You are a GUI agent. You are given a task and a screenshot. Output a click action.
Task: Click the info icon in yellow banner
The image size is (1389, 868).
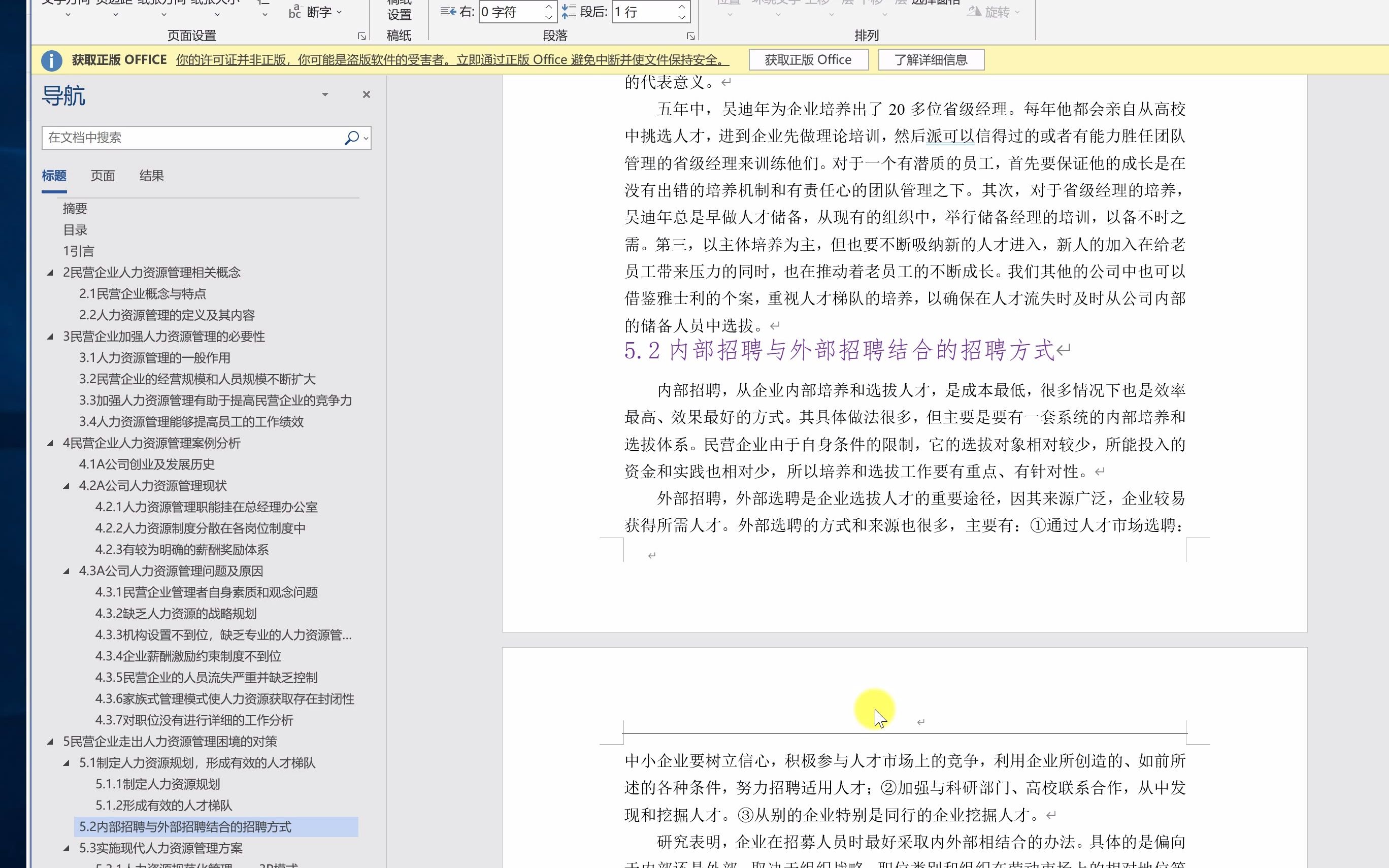click(52, 60)
